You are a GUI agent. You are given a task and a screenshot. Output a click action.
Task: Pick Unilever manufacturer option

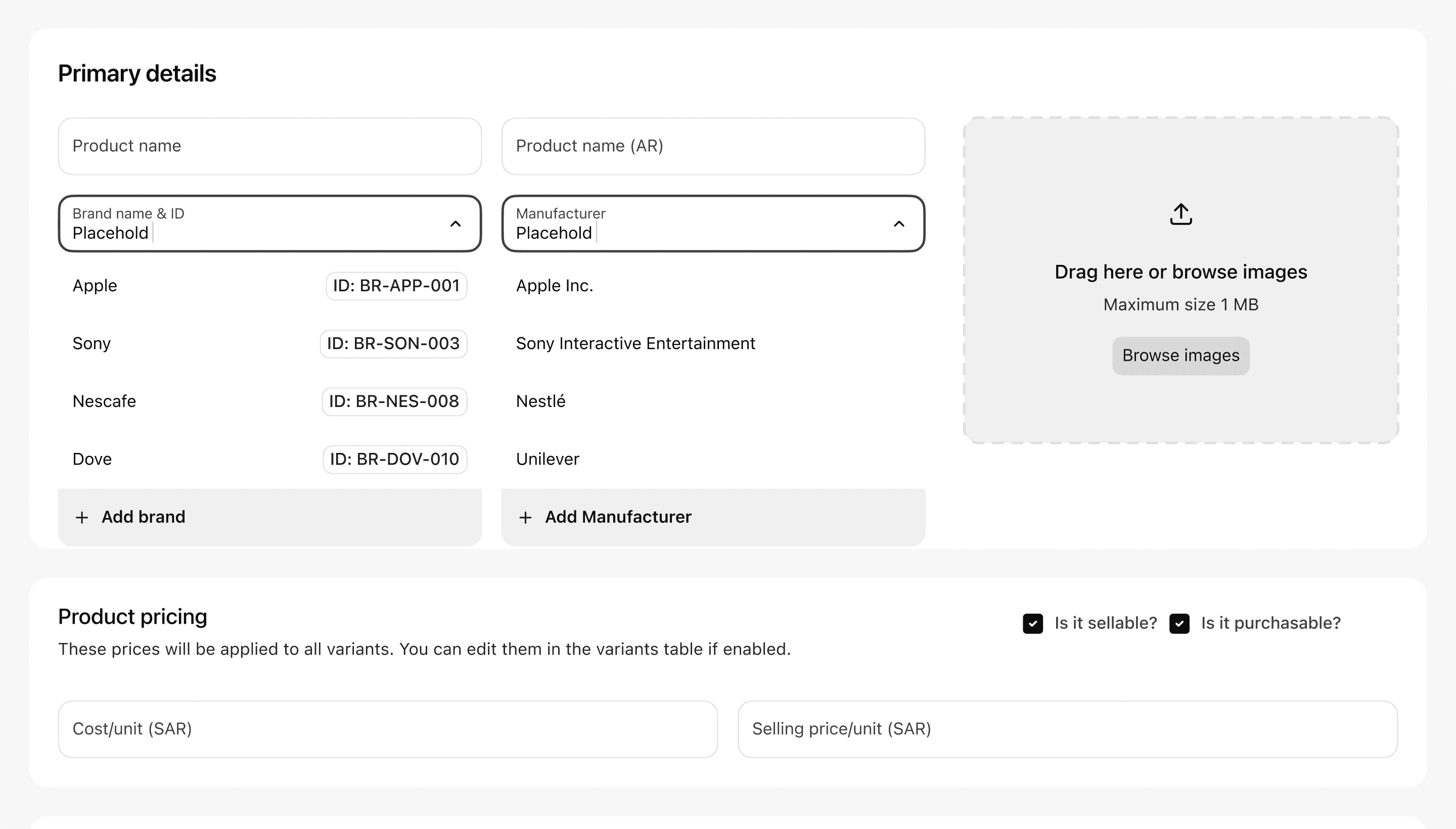(x=547, y=459)
